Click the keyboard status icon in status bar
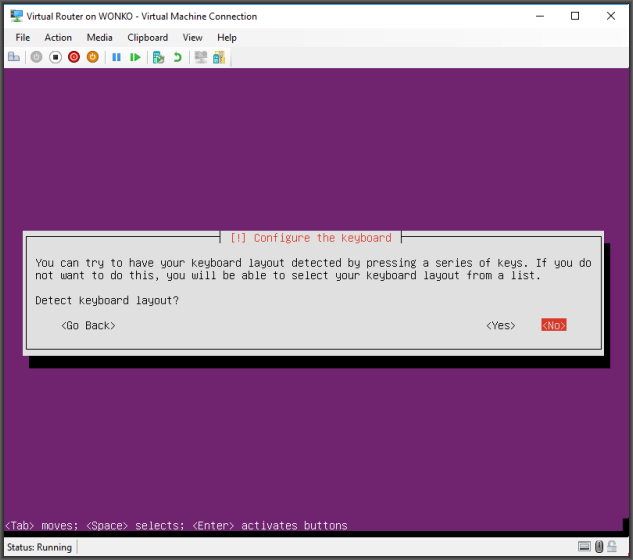 [584, 547]
